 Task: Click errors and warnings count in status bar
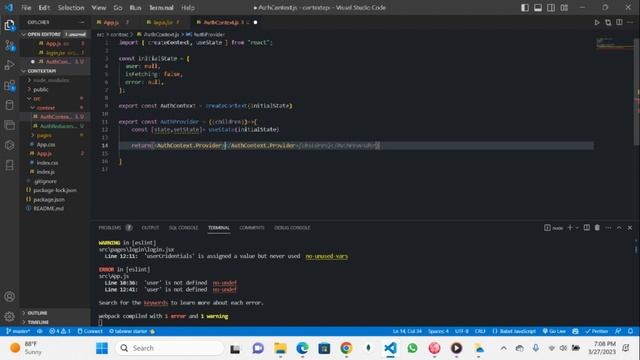click(x=60, y=331)
